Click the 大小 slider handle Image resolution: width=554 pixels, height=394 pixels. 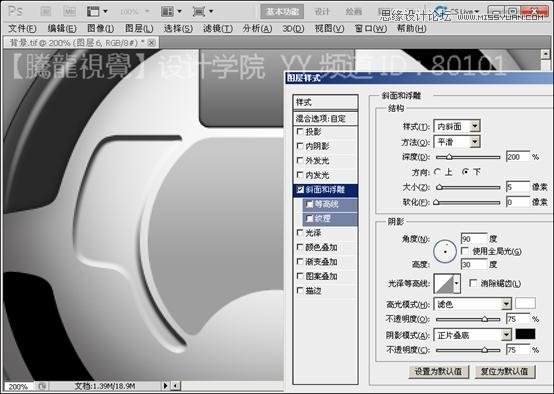coord(439,187)
